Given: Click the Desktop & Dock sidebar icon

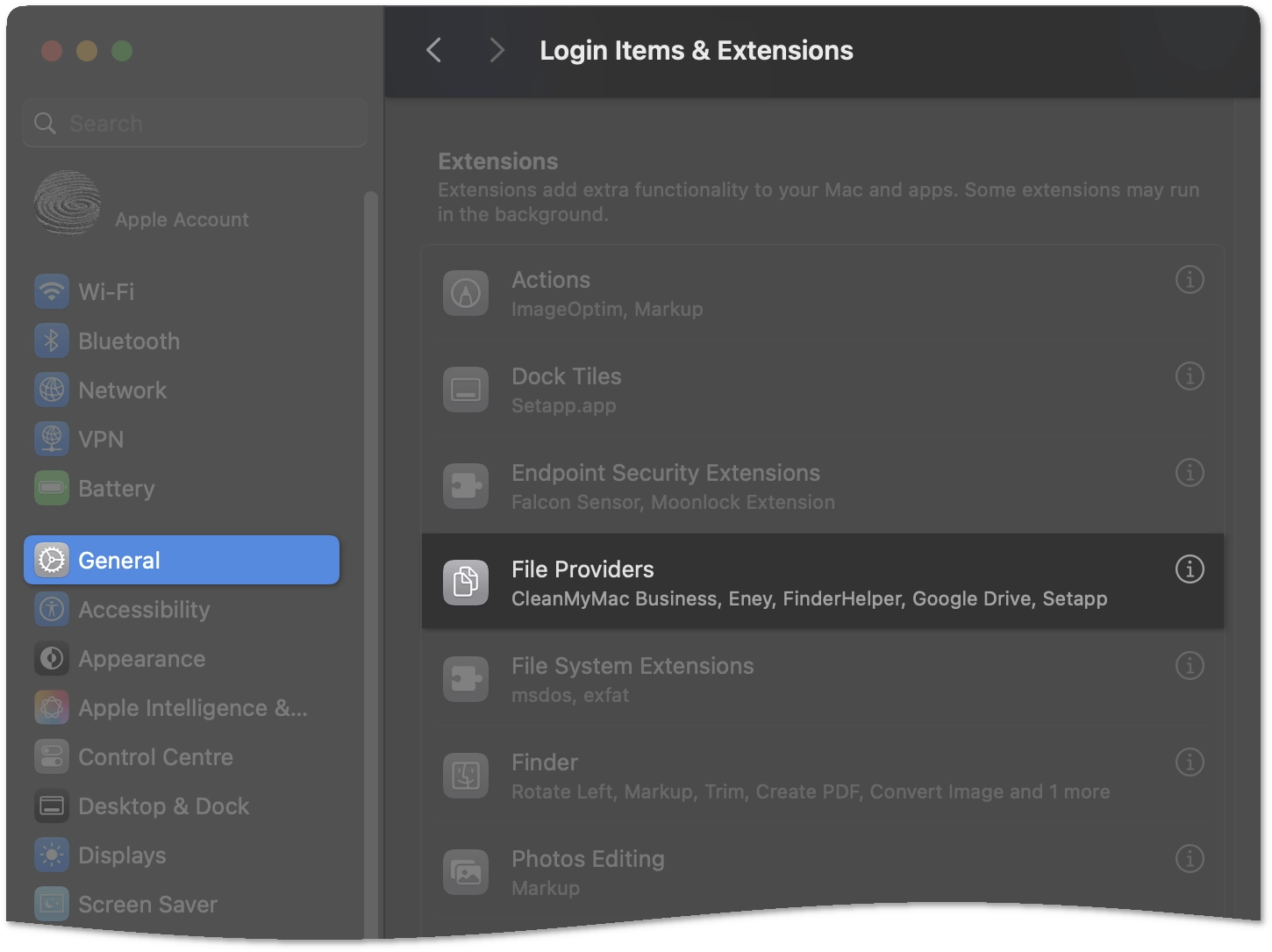Looking at the screenshot, I should pos(52,805).
